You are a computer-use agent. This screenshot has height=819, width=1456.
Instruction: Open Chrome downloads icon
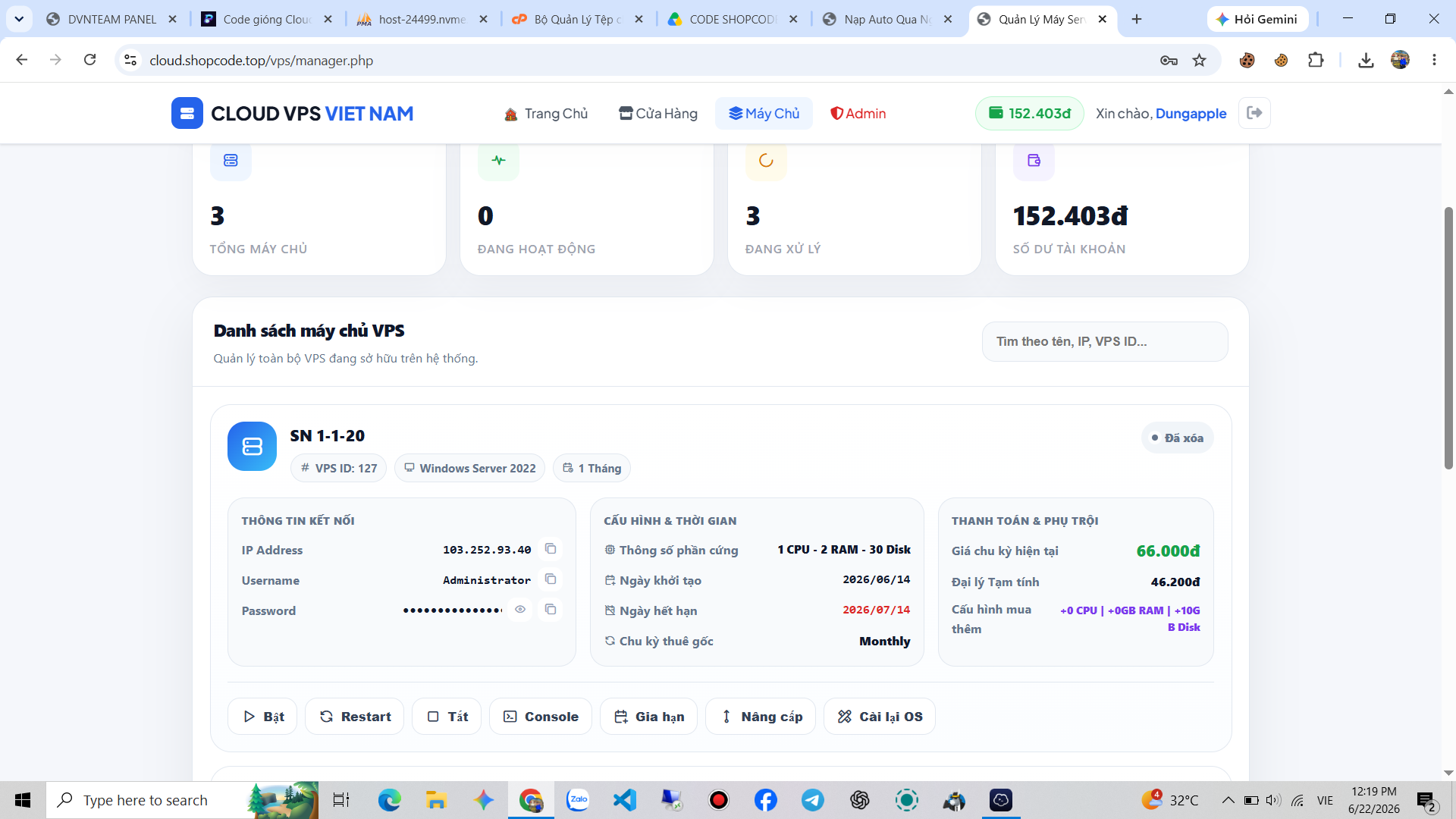pos(1366,61)
